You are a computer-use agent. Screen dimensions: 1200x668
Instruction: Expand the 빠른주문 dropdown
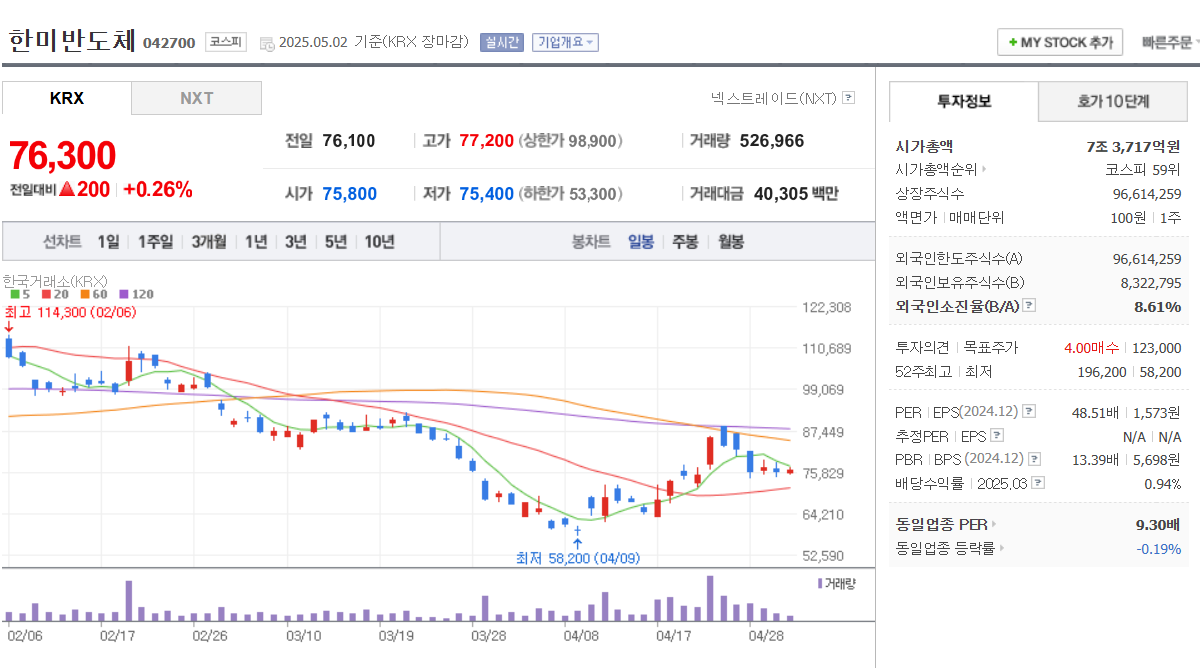tap(1170, 42)
